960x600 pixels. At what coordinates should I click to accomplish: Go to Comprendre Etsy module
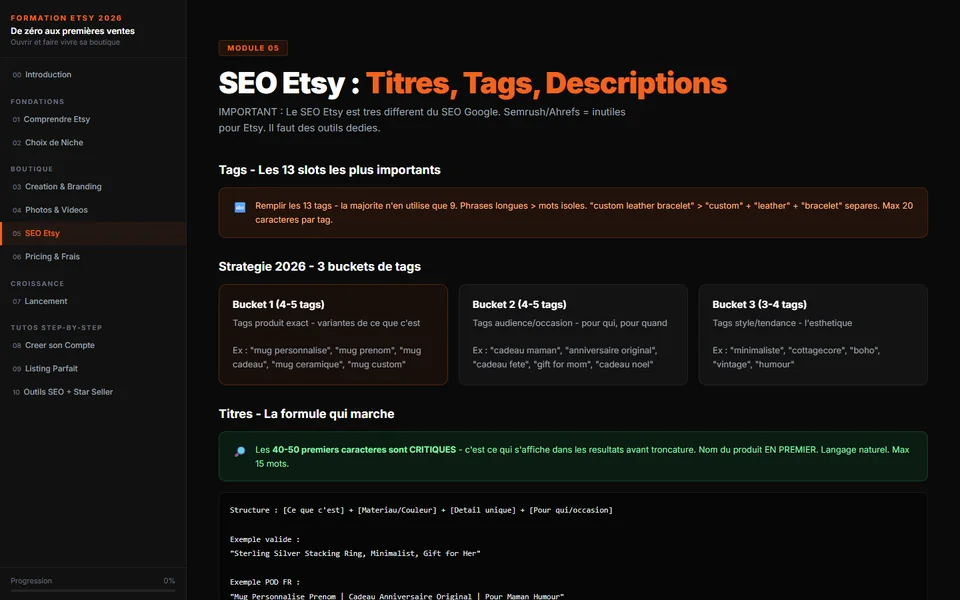(x=93, y=119)
